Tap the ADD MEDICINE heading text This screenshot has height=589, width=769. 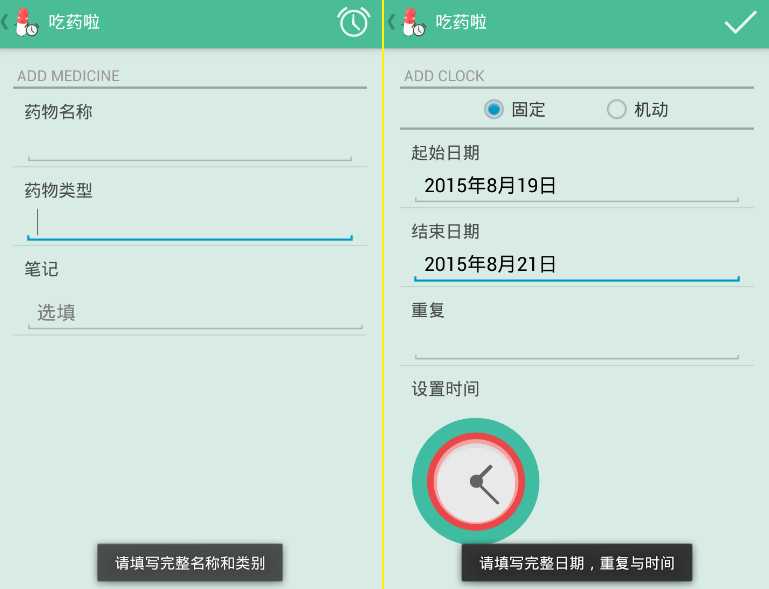tap(68, 76)
